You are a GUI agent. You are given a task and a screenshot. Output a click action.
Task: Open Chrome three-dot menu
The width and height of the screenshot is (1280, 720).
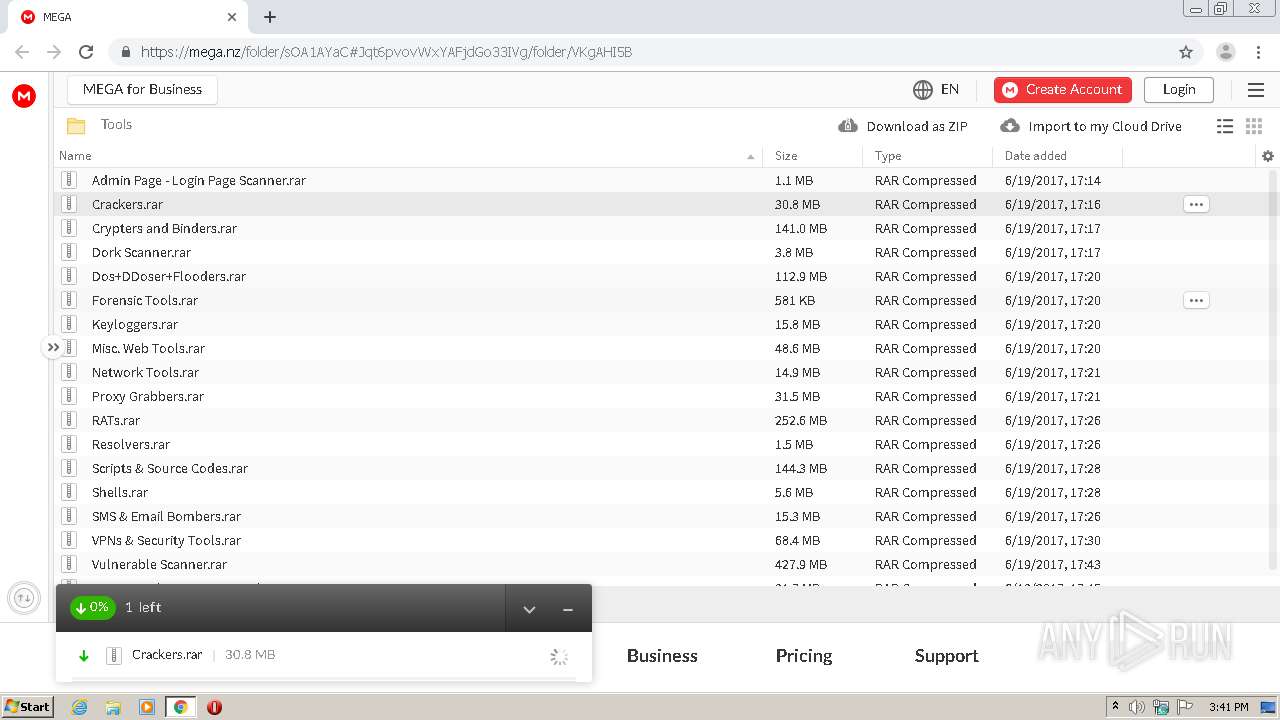1258,52
